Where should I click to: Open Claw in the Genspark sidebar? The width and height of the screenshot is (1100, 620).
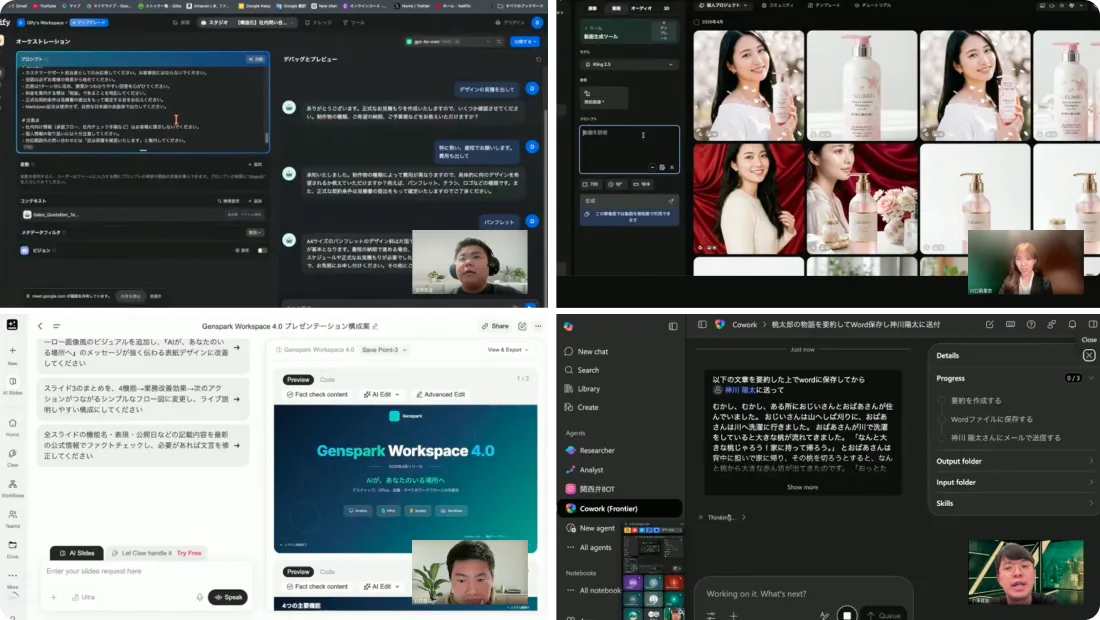click(13, 454)
